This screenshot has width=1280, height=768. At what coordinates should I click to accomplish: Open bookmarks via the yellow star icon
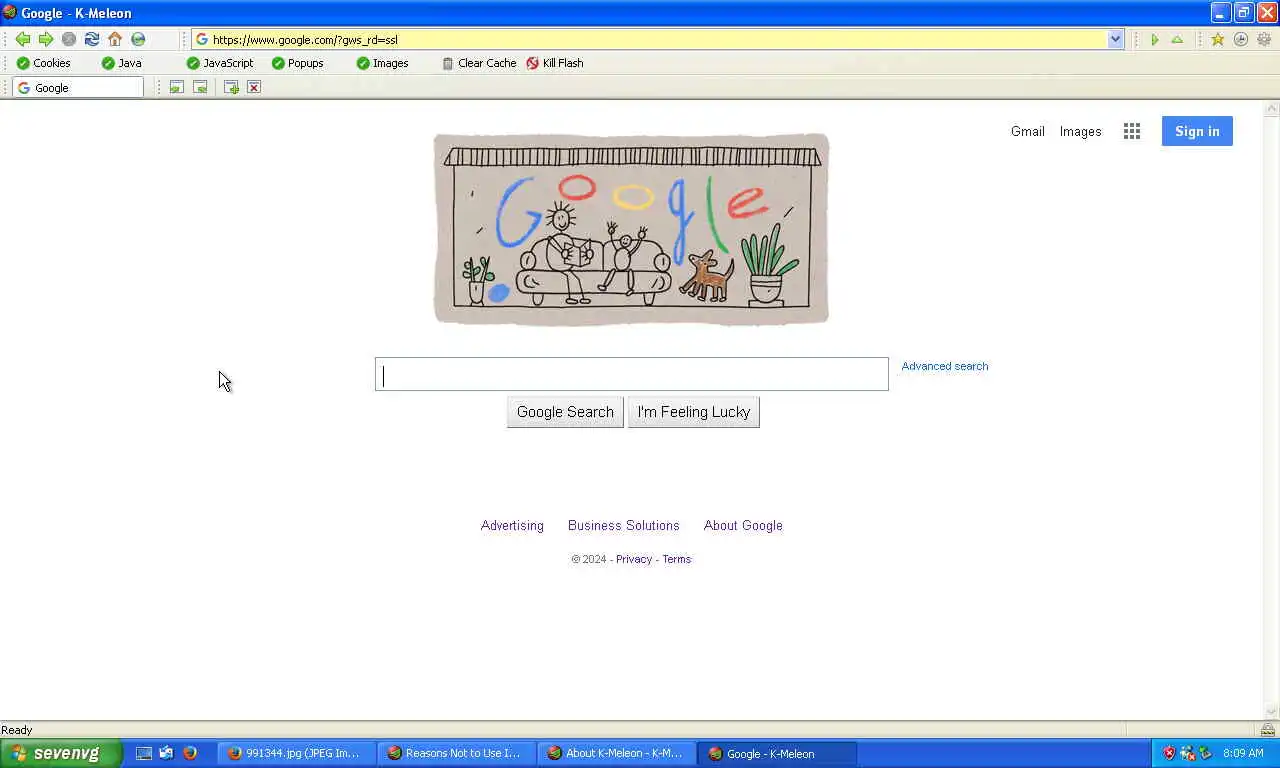[1217, 39]
